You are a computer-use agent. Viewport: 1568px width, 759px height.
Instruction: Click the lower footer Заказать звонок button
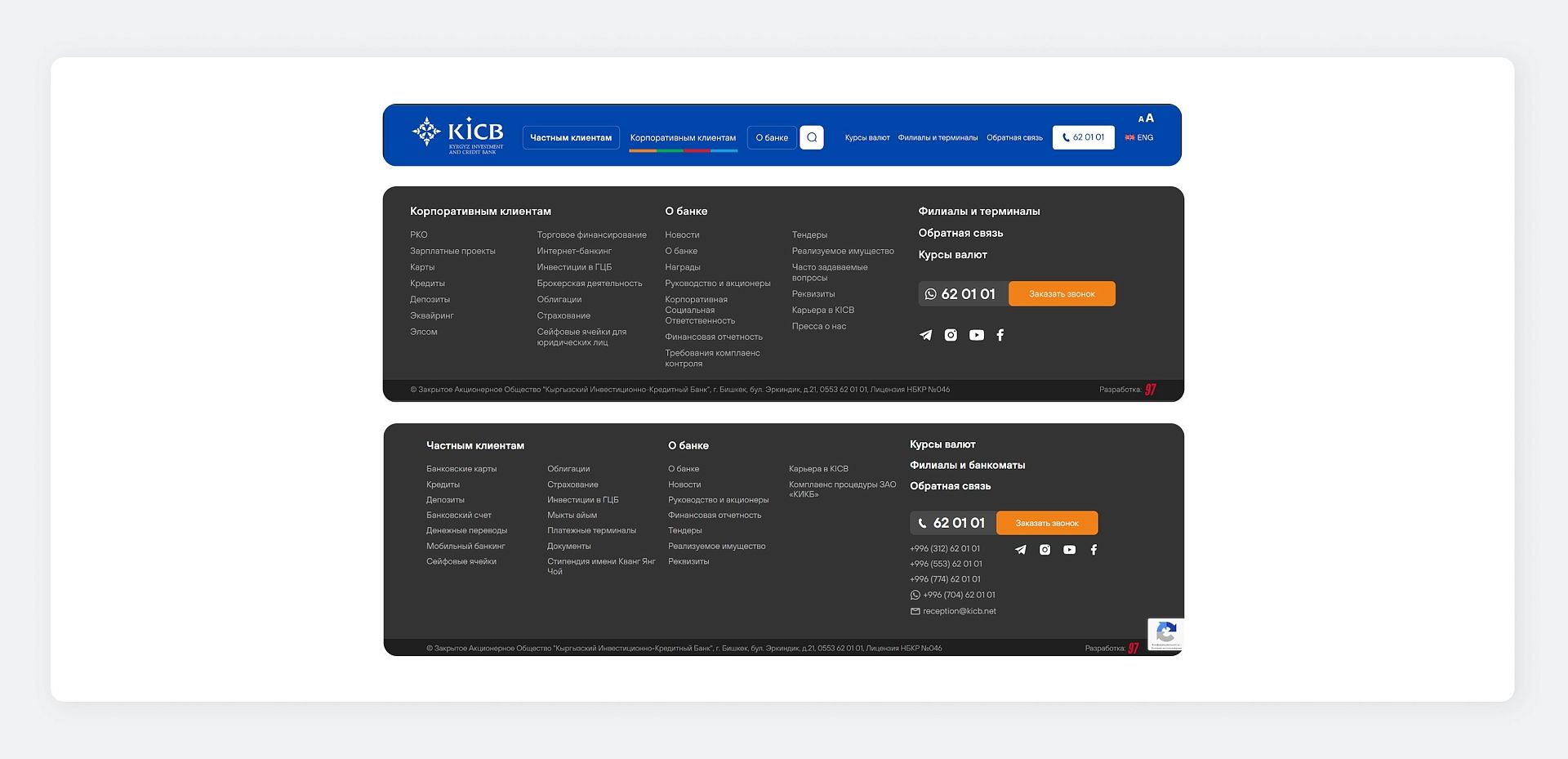[x=1047, y=523]
